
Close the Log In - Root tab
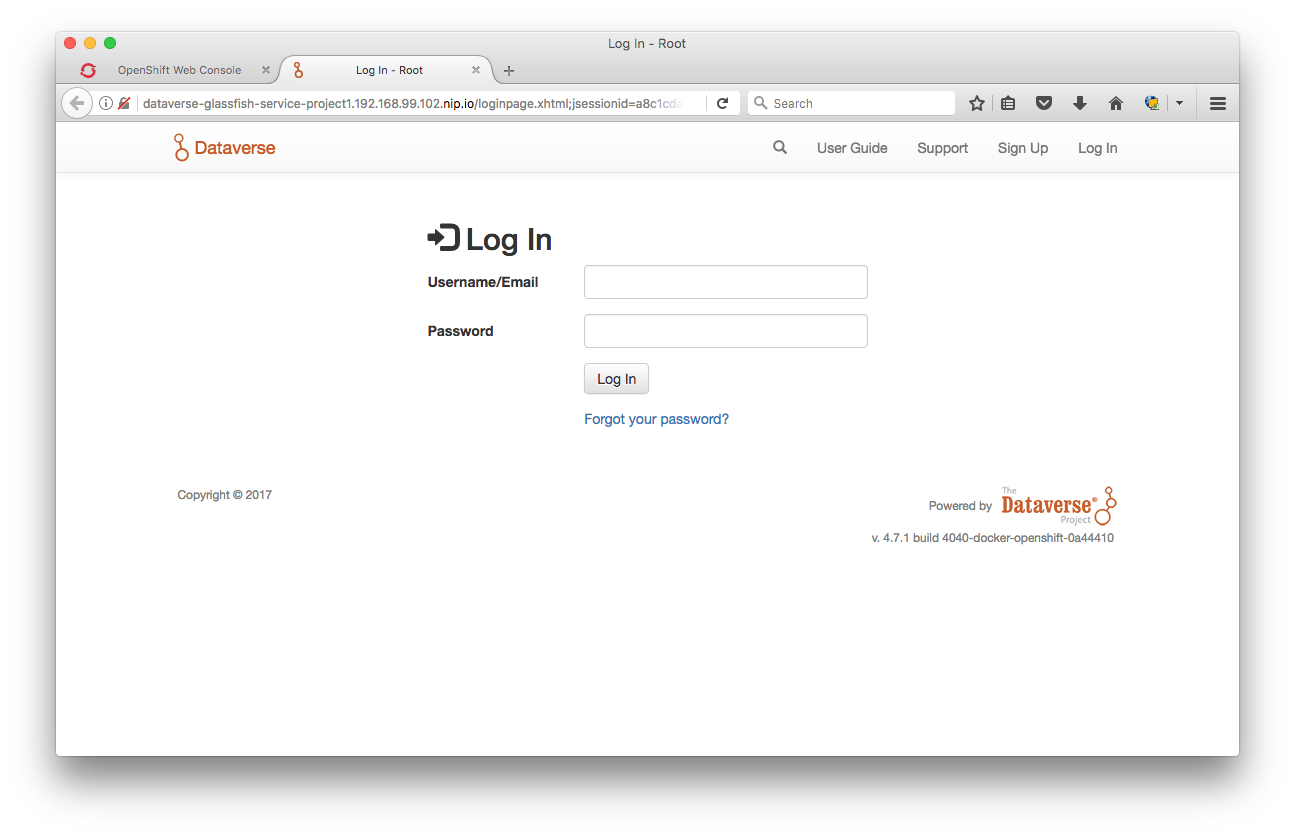click(476, 70)
